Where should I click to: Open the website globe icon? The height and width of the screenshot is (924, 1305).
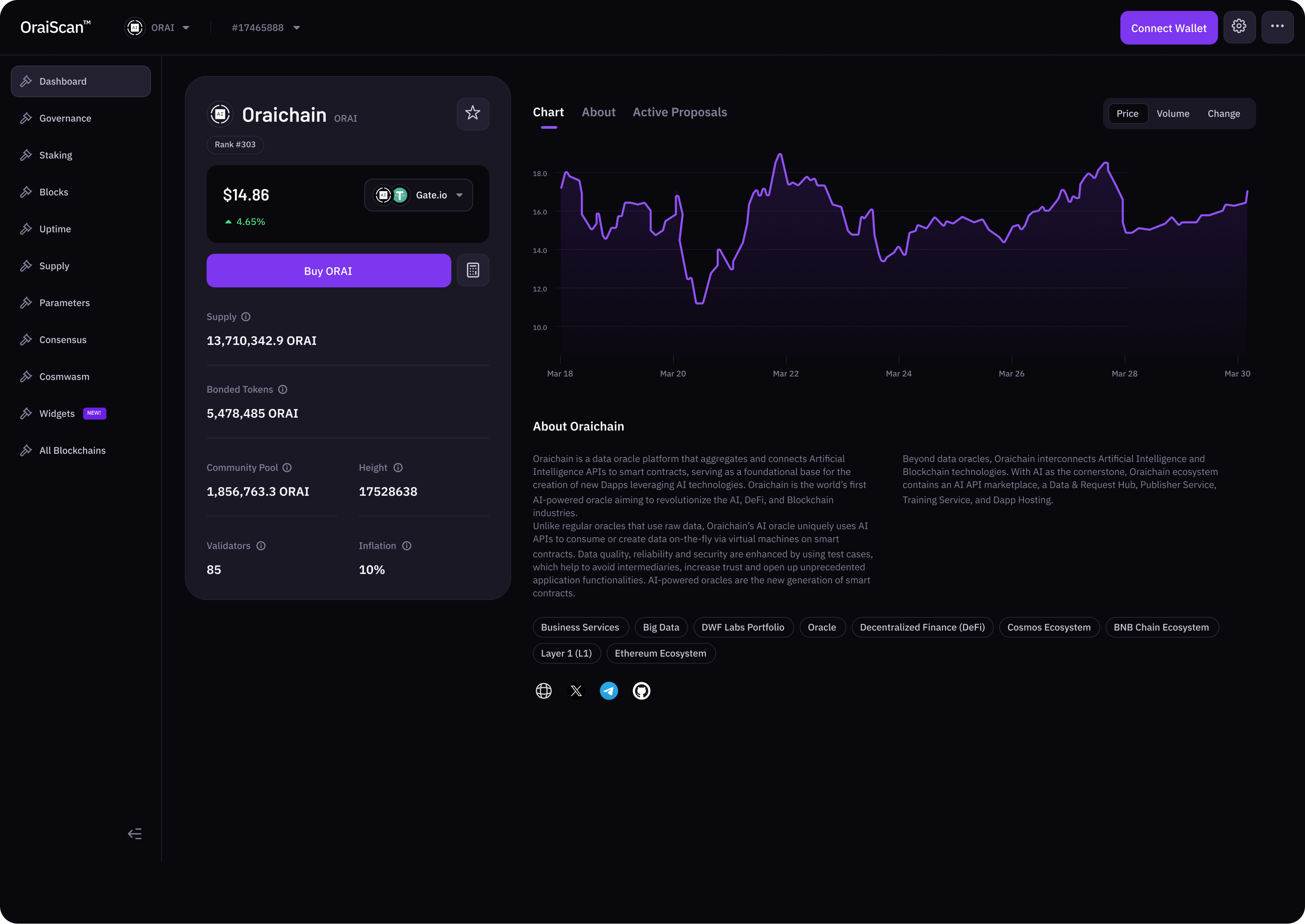(544, 691)
